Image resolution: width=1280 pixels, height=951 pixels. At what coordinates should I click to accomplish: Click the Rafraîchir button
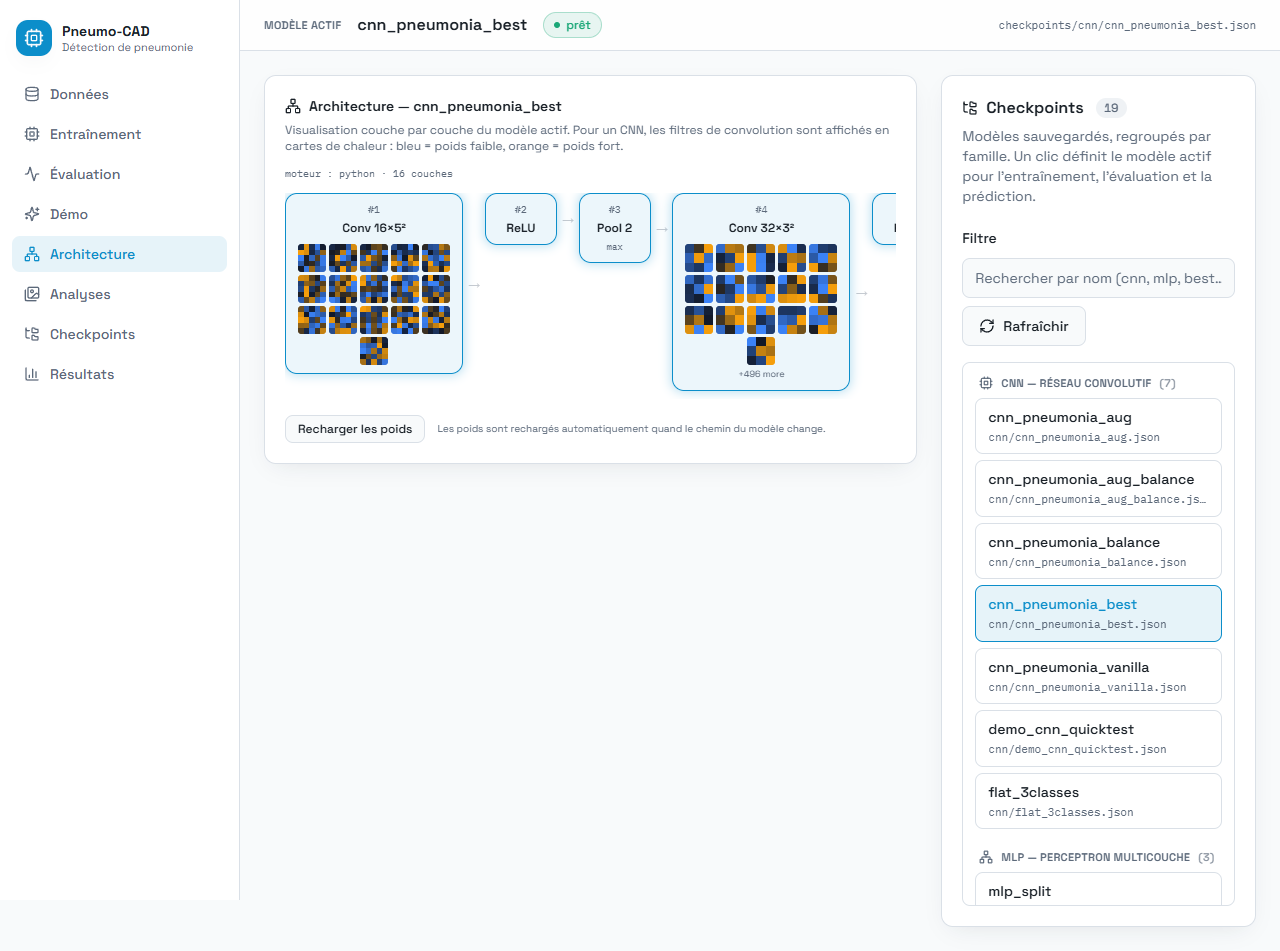pos(1024,326)
